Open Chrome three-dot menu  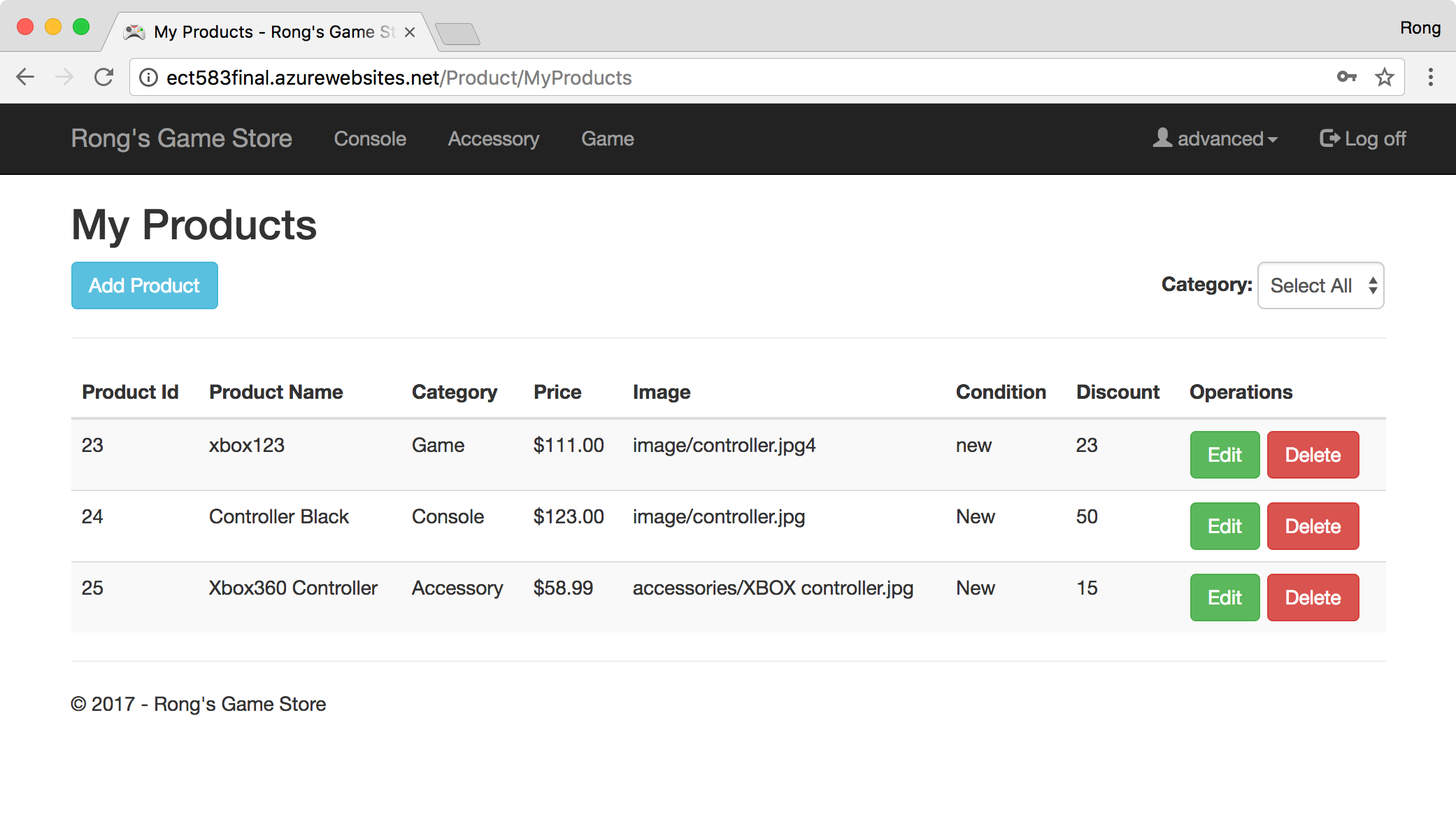pyautogui.click(x=1431, y=77)
